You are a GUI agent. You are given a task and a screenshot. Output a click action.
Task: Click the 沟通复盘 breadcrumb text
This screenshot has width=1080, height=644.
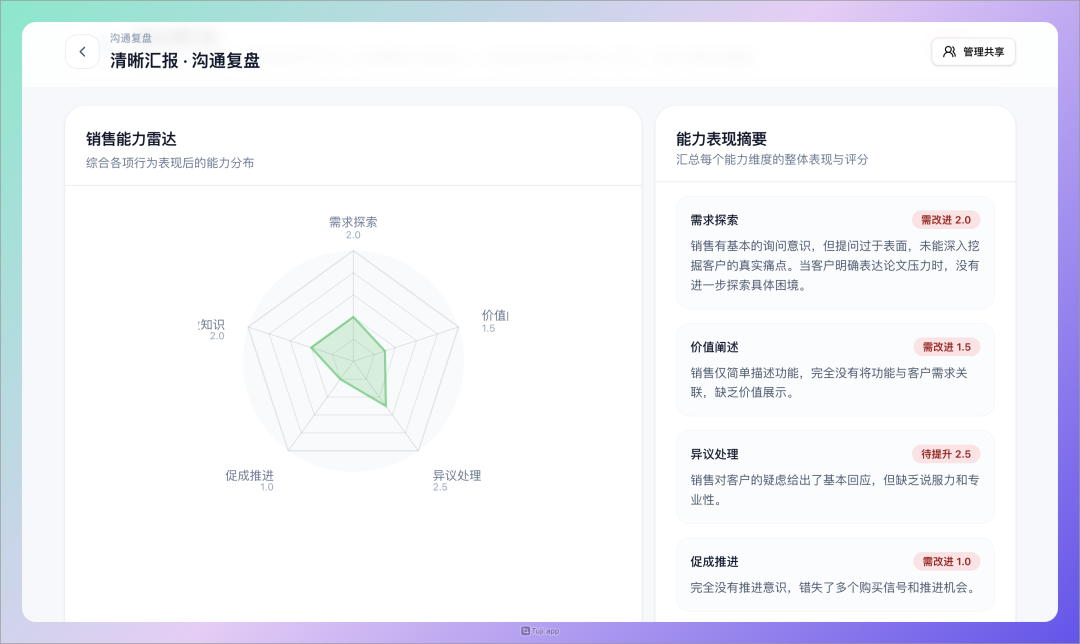[x=131, y=38]
